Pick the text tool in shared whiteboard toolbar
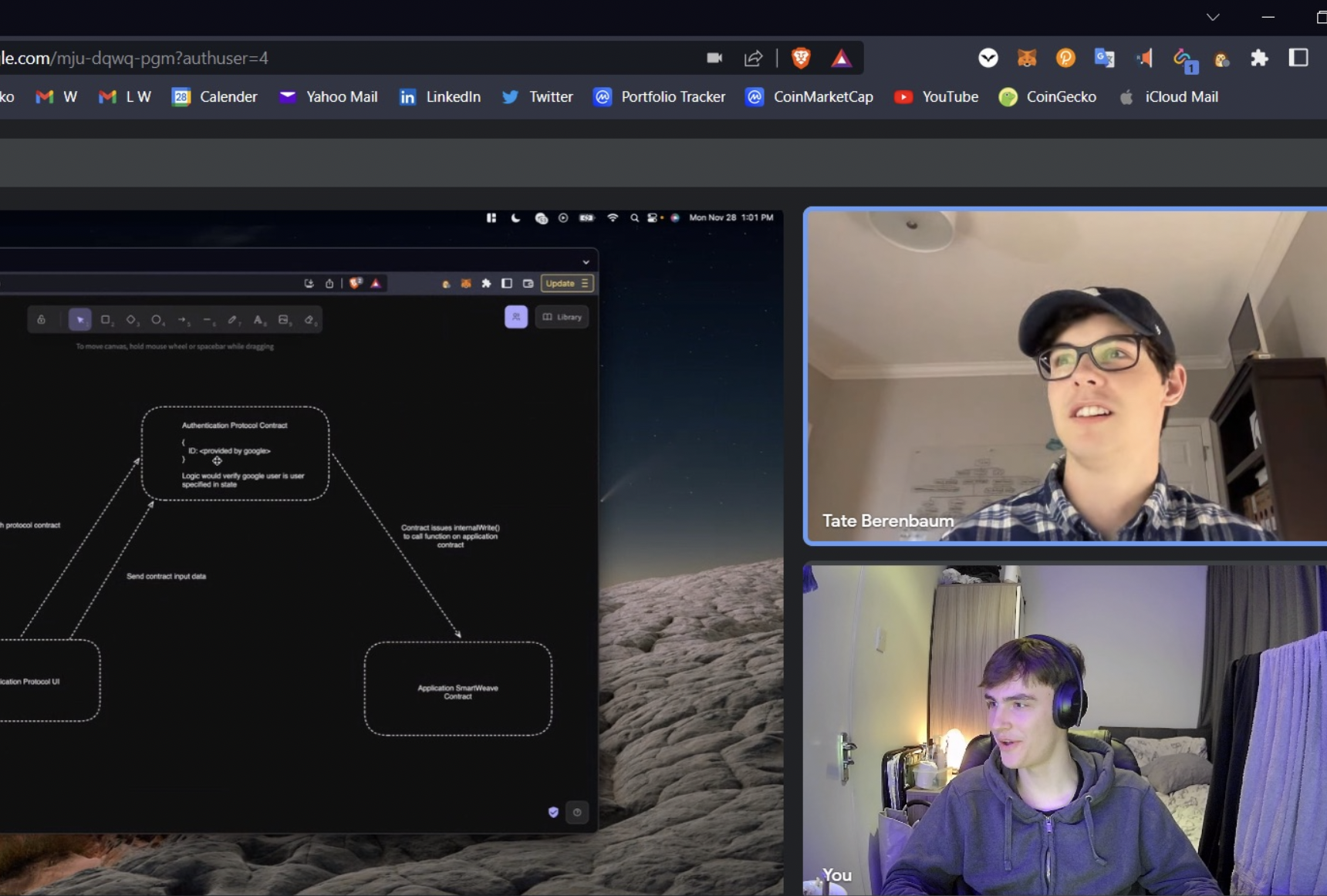This screenshot has height=896, width=1327. tap(258, 320)
